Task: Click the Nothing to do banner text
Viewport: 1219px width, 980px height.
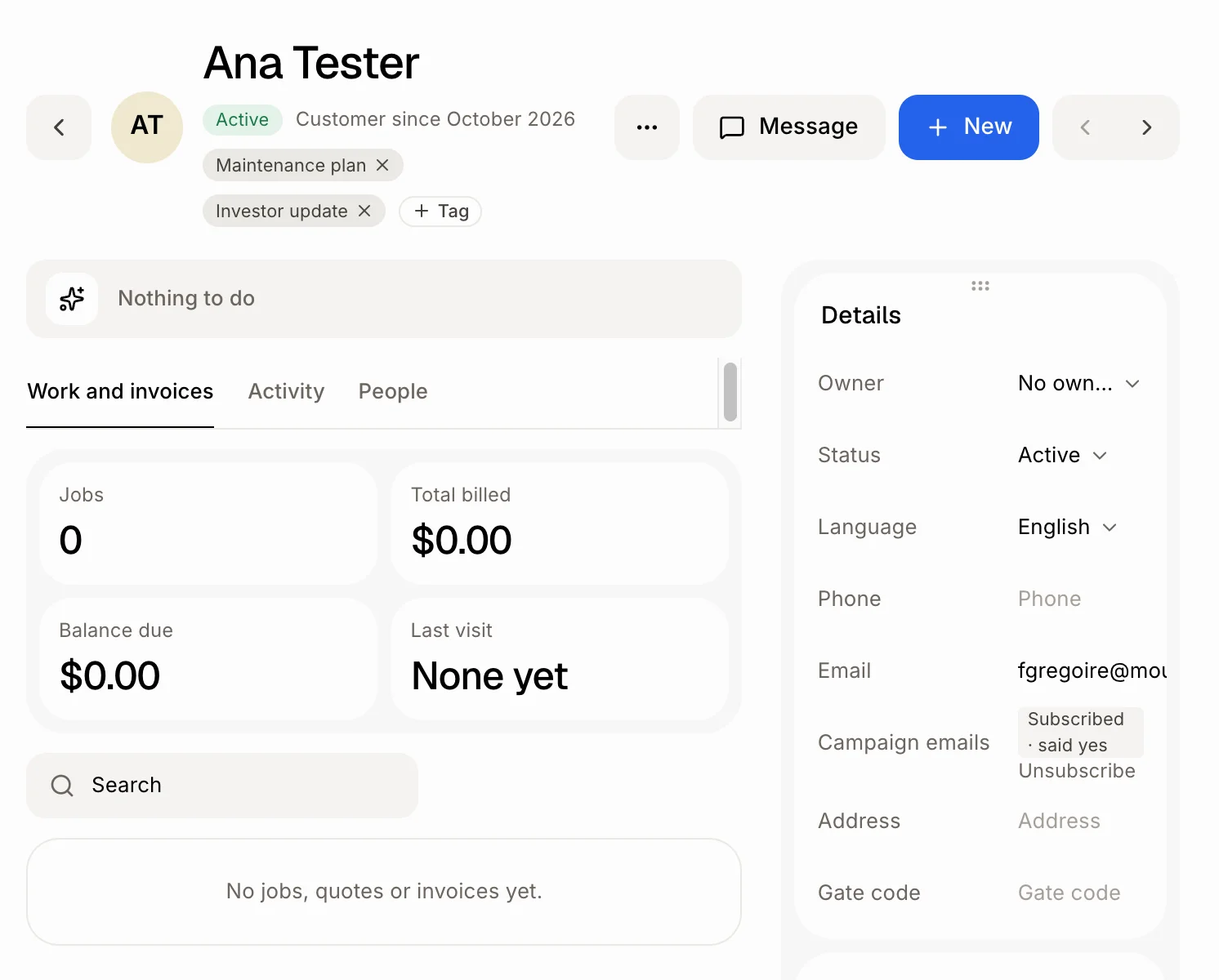Action: click(186, 299)
